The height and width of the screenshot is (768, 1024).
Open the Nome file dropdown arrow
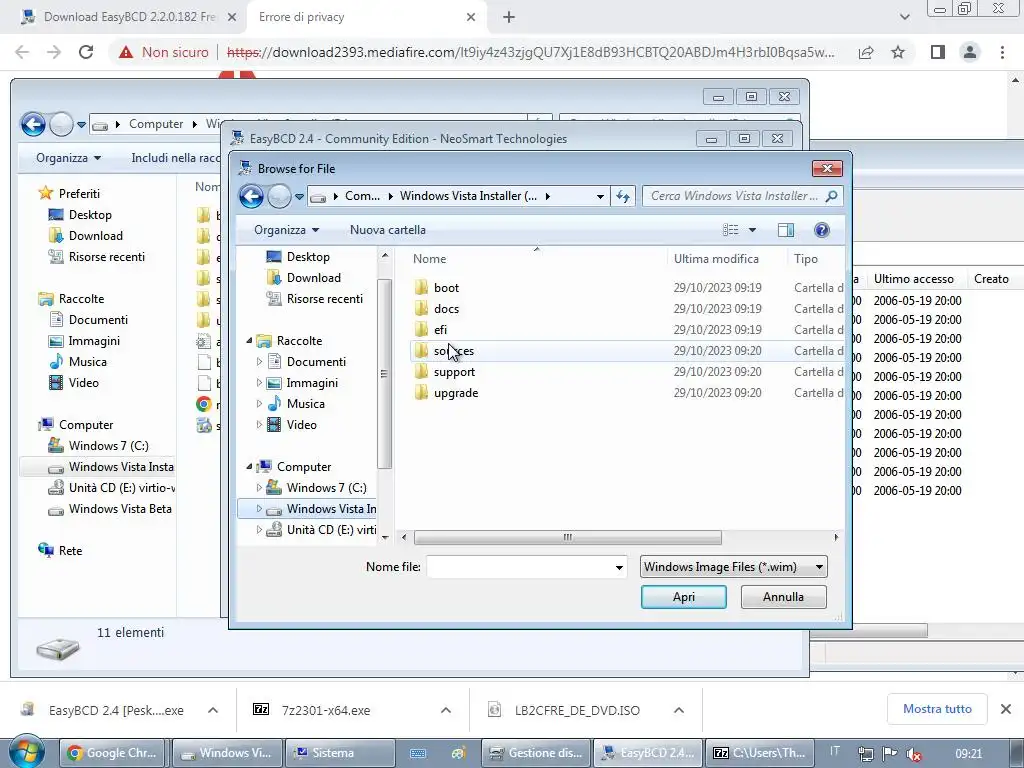tap(619, 568)
